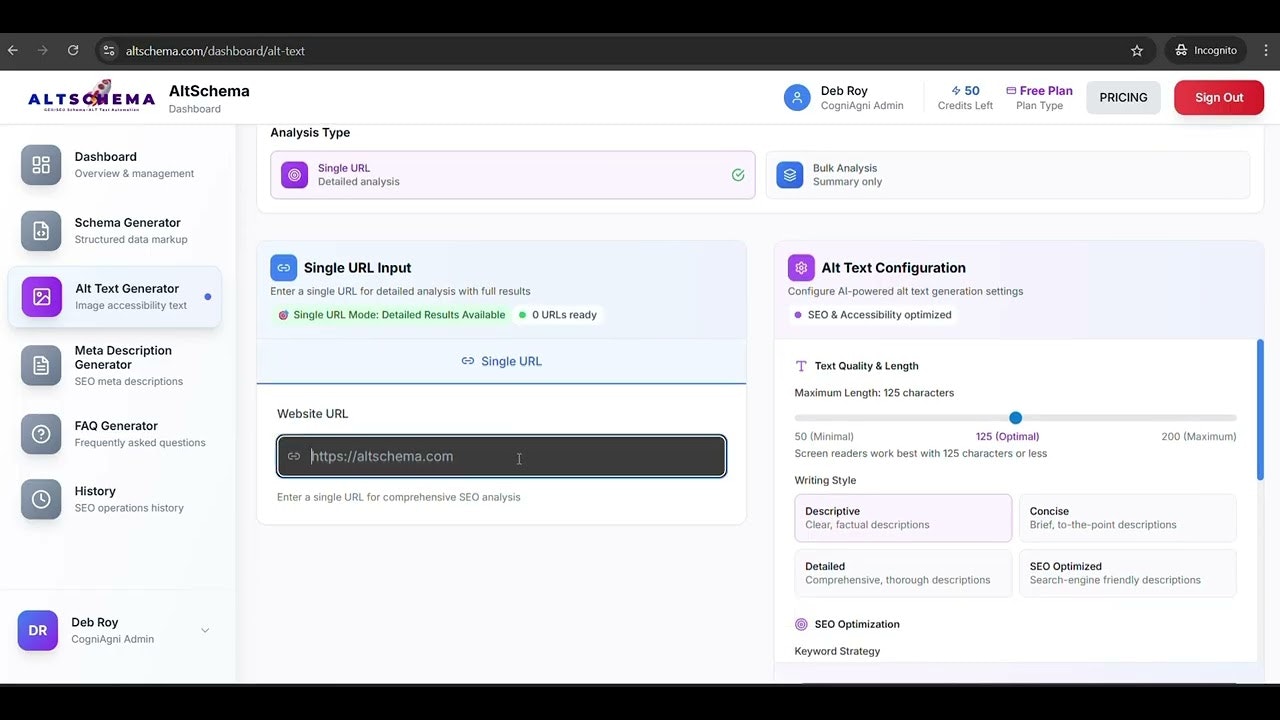Click the PRICING button
The height and width of the screenshot is (720, 1280).
pos(1123,98)
